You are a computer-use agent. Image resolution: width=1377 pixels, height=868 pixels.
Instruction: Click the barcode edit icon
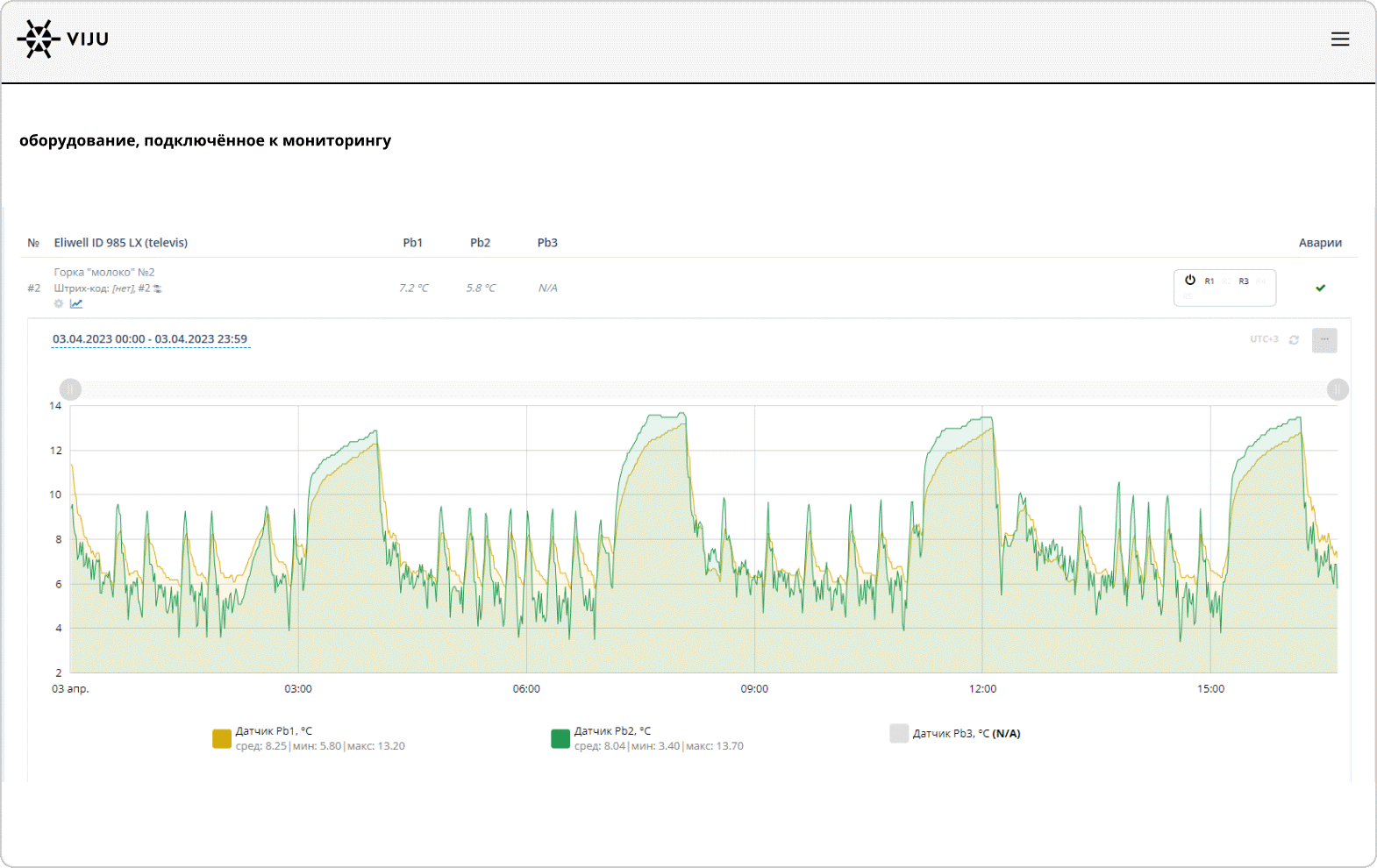point(158,288)
